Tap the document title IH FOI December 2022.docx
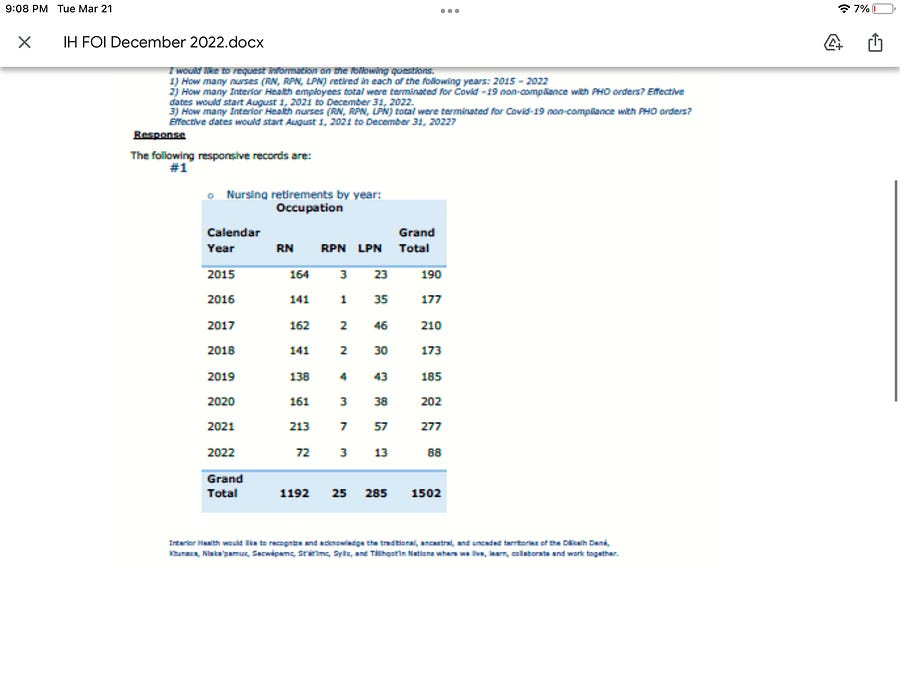 pos(164,42)
